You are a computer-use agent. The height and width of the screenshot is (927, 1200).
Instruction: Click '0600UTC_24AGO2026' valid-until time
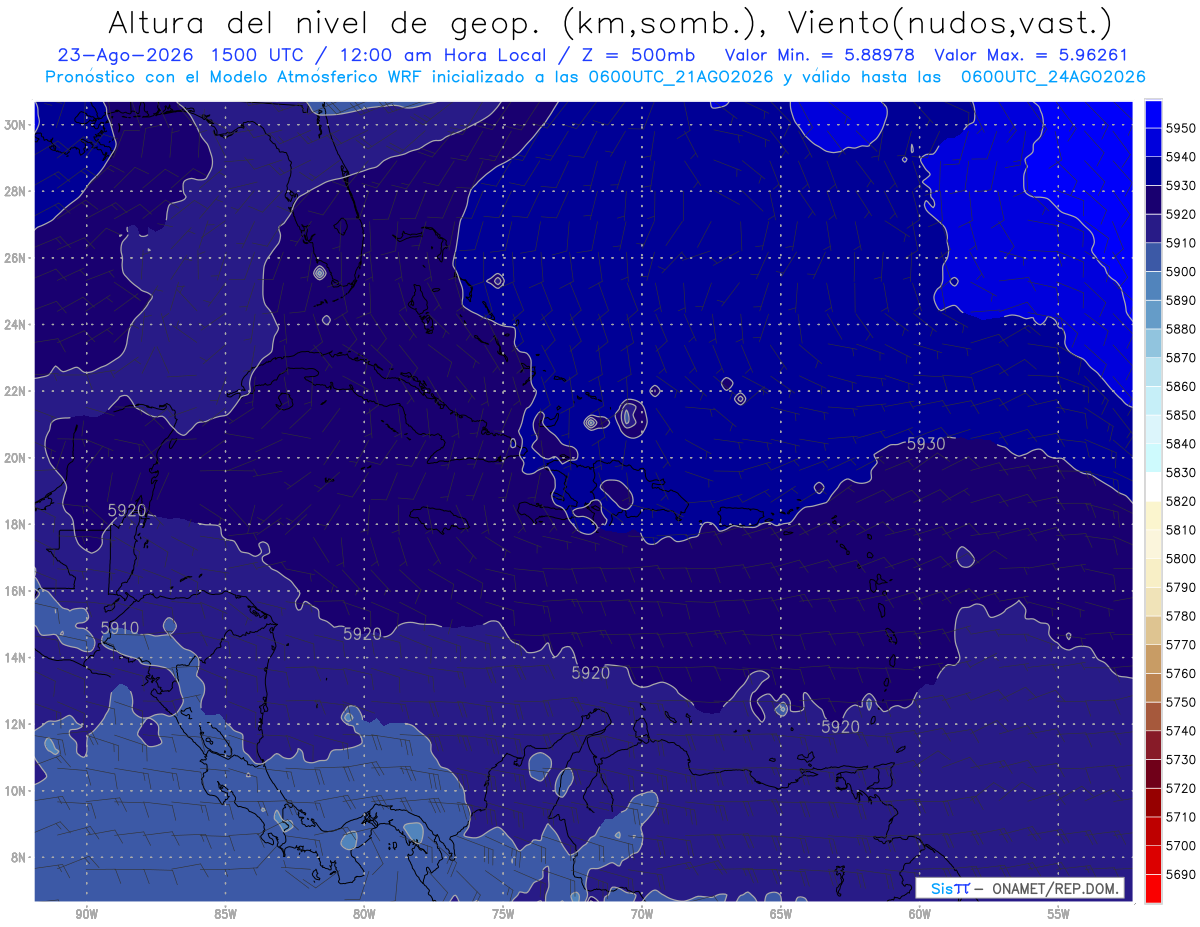(x=1053, y=77)
